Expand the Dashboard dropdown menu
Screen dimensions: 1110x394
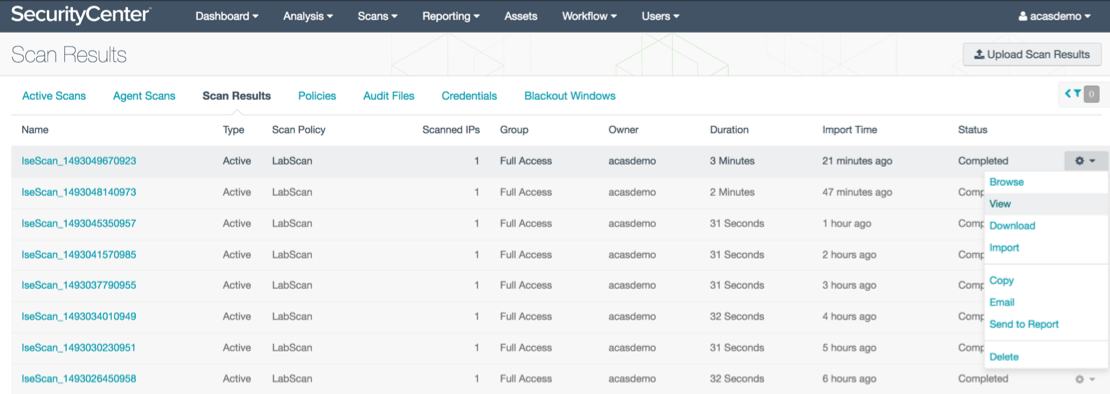[227, 16]
